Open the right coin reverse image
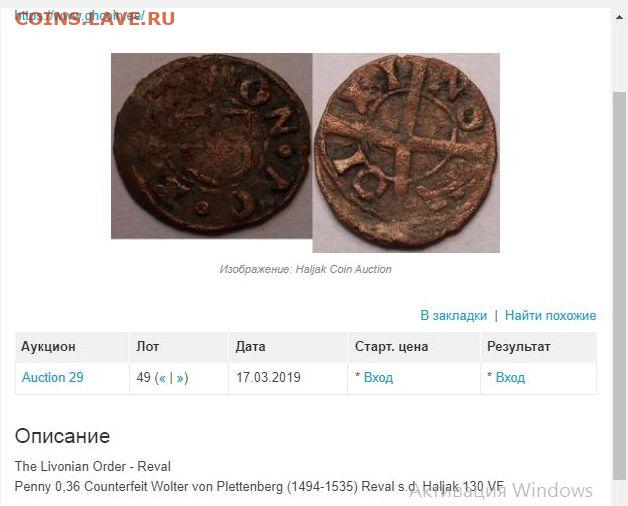The image size is (628, 506). click(x=406, y=153)
